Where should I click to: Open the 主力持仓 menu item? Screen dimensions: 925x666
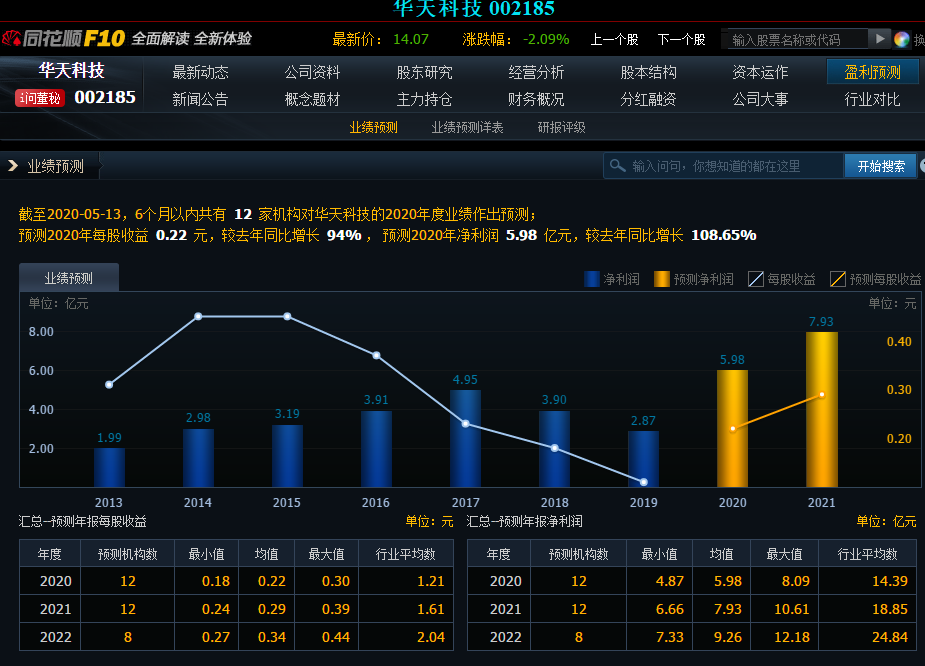click(x=424, y=99)
